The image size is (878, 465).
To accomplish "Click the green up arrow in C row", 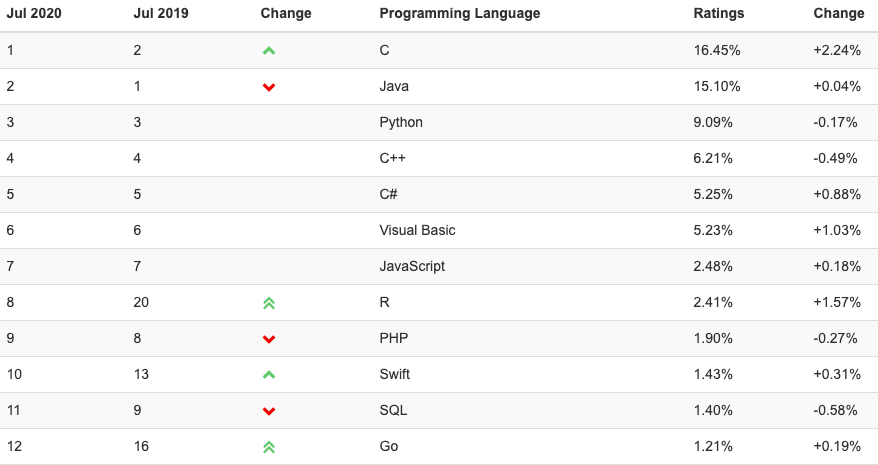I will coord(269,51).
